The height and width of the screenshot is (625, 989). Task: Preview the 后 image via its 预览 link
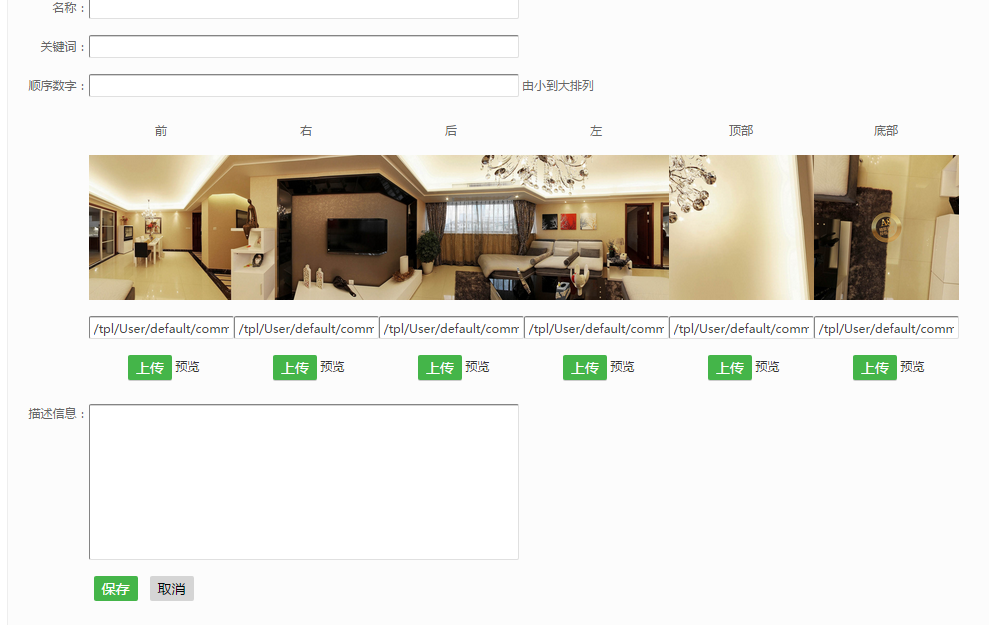tap(477, 367)
